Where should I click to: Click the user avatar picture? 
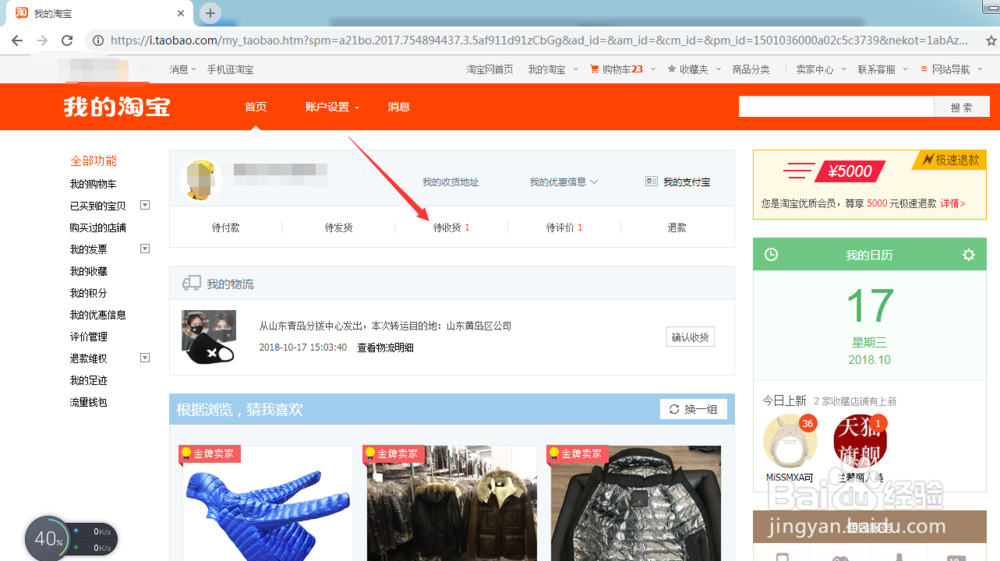(x=200, y=179)
